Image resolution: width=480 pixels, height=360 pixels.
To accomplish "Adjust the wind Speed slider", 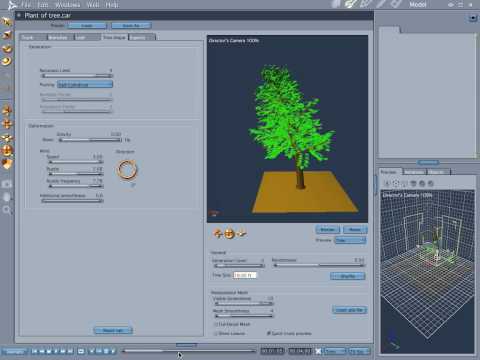I will coord(76,162).
